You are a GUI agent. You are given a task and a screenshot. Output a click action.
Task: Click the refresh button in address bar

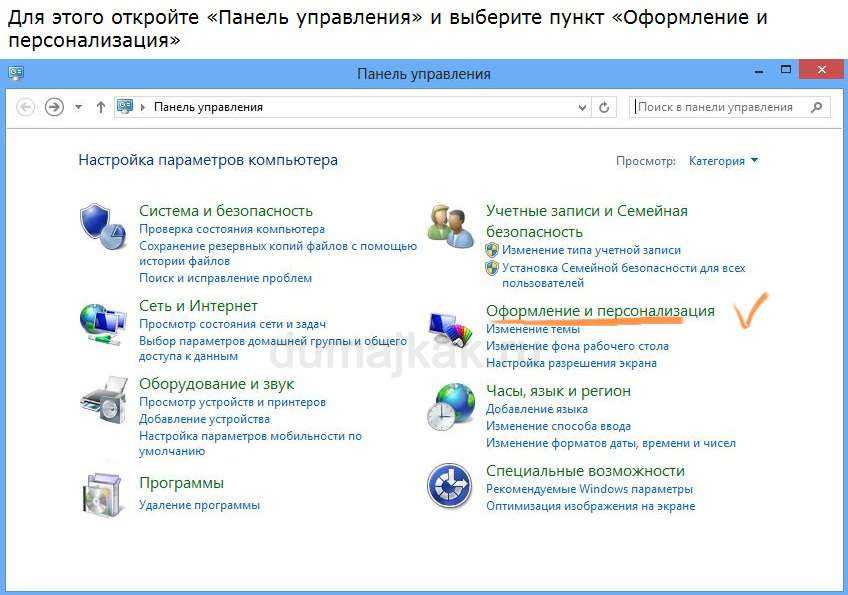pos(604,107)
